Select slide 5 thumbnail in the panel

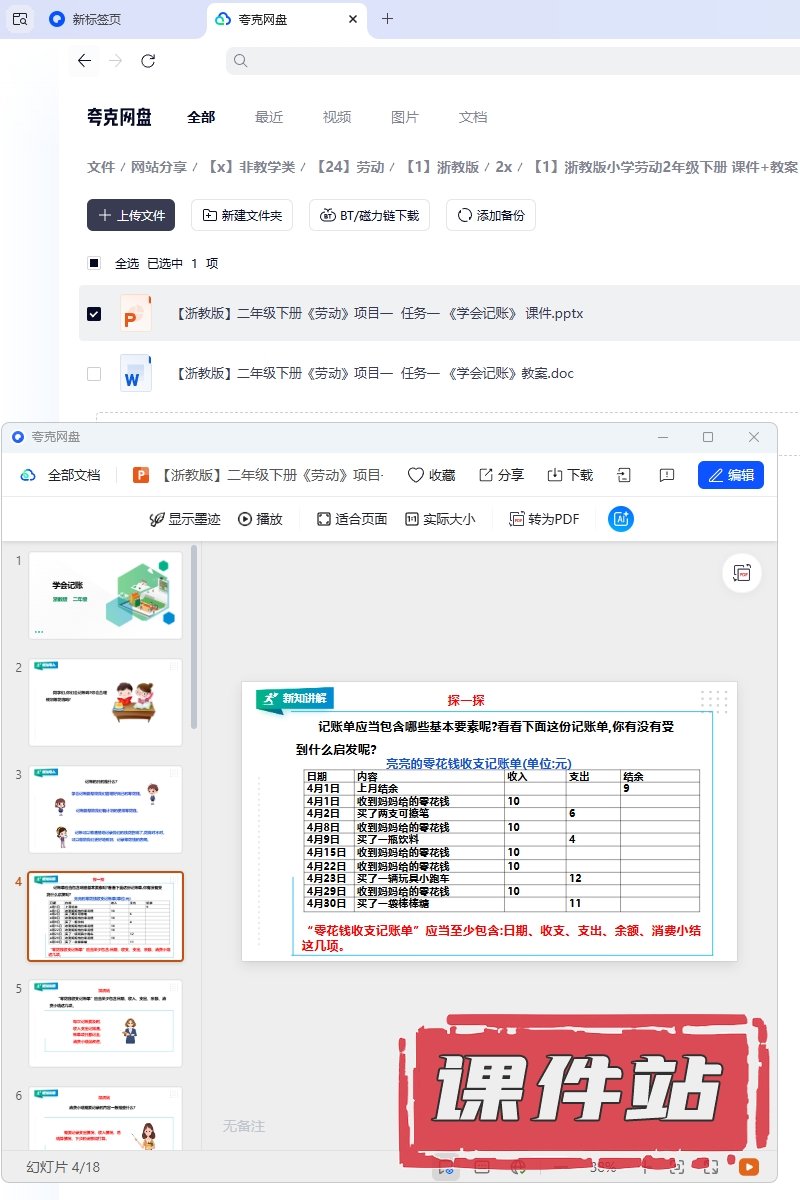pyautogui.click(x=106, y=1023)
